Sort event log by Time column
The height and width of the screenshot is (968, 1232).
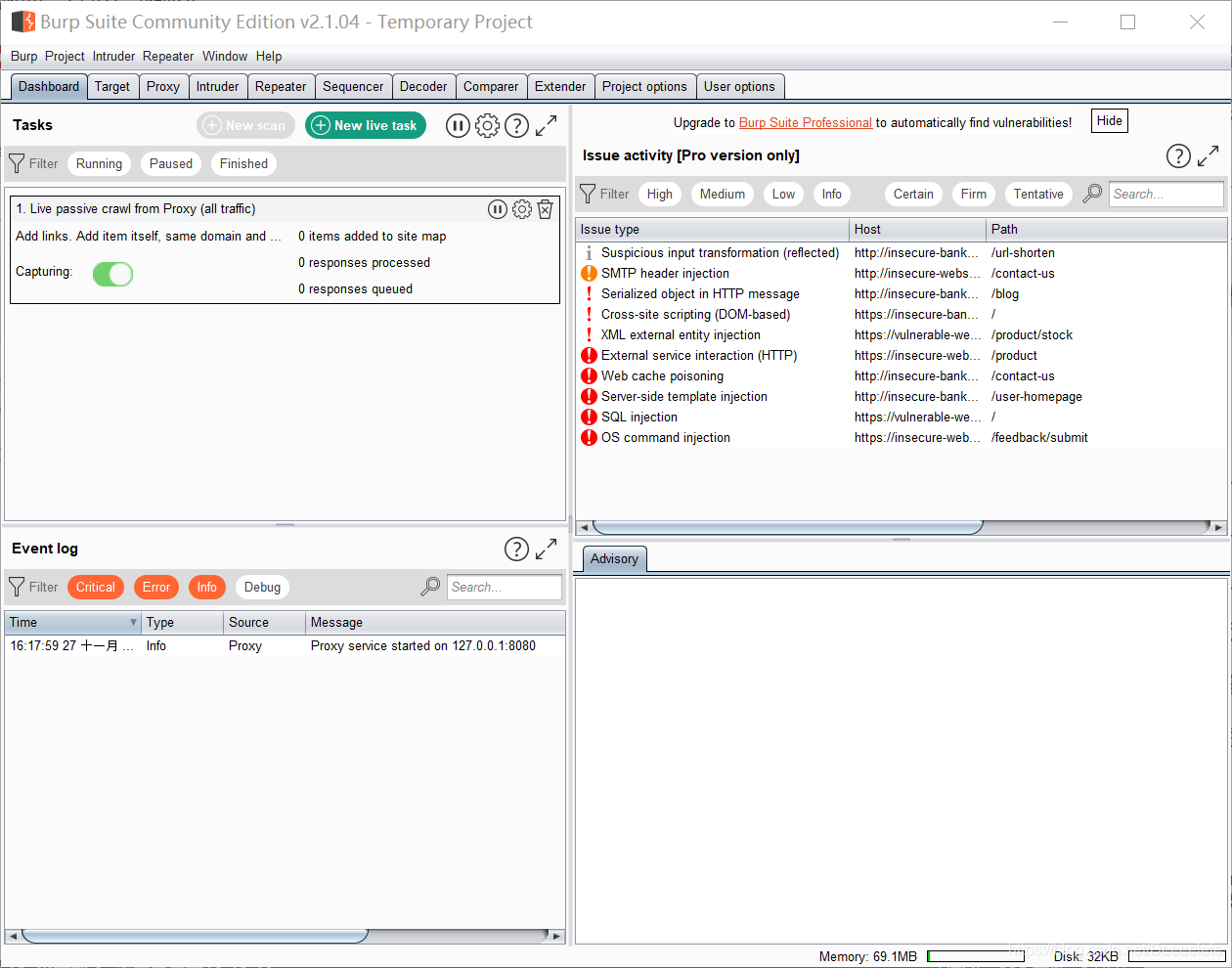73,622
